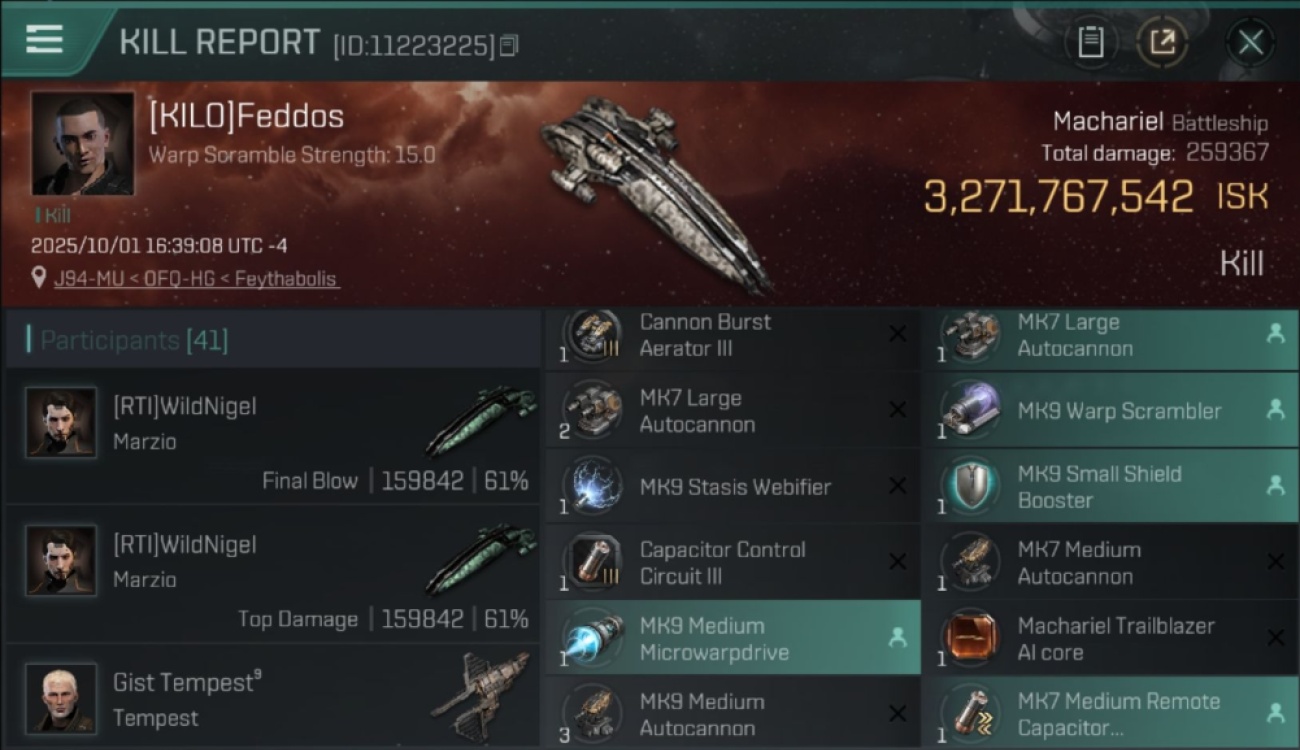
Task: Click the Macharial ship image
Action: coord(657,193)
